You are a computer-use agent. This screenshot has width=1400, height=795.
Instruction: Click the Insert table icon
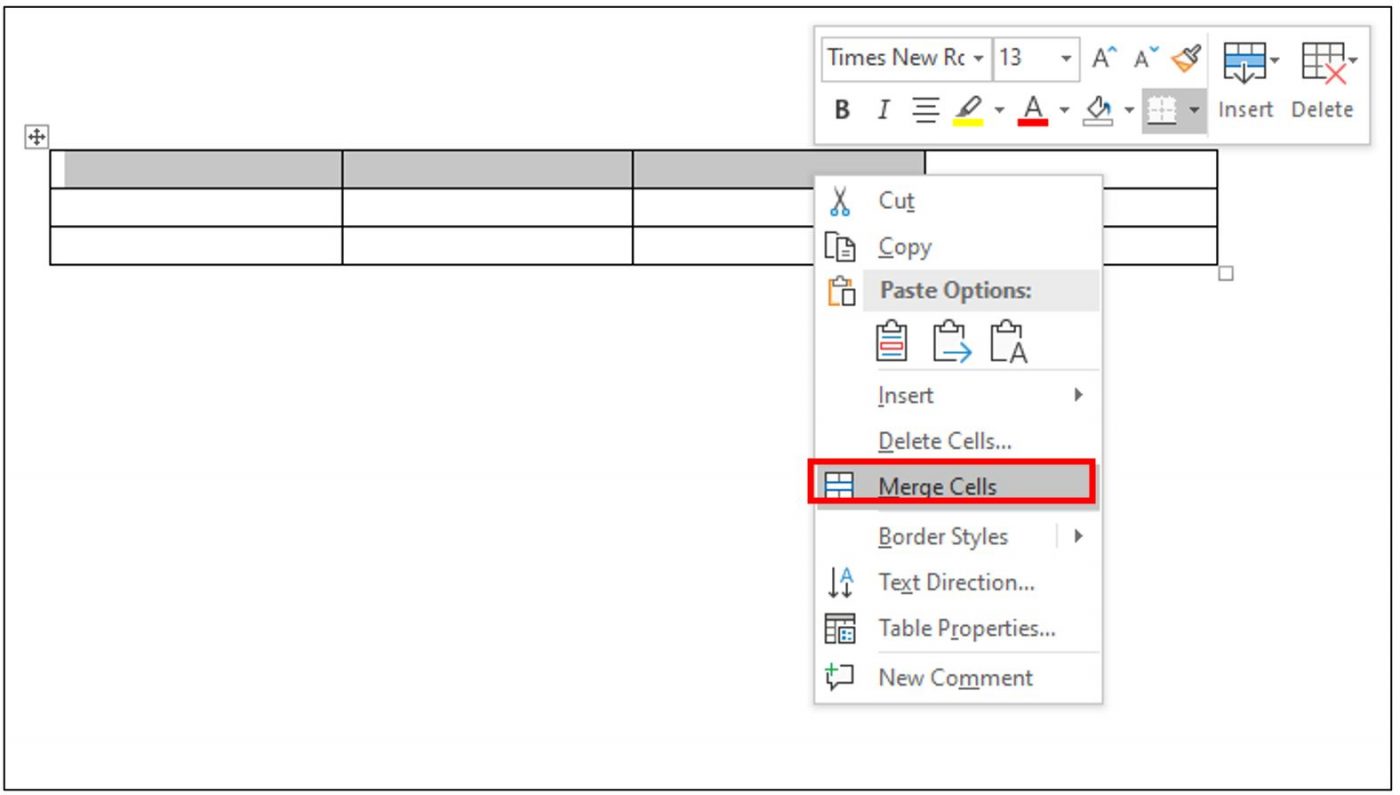tap(1245, 61)
